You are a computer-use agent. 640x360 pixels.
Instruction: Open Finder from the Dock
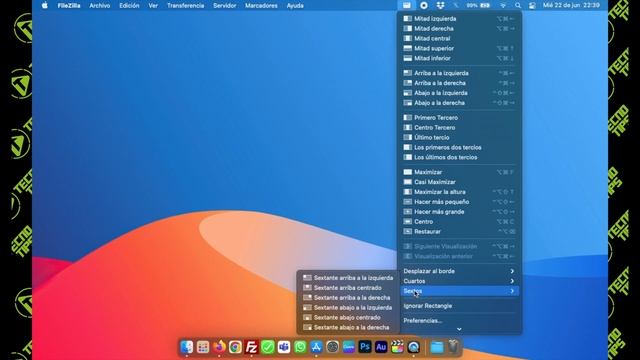(187, 347)
